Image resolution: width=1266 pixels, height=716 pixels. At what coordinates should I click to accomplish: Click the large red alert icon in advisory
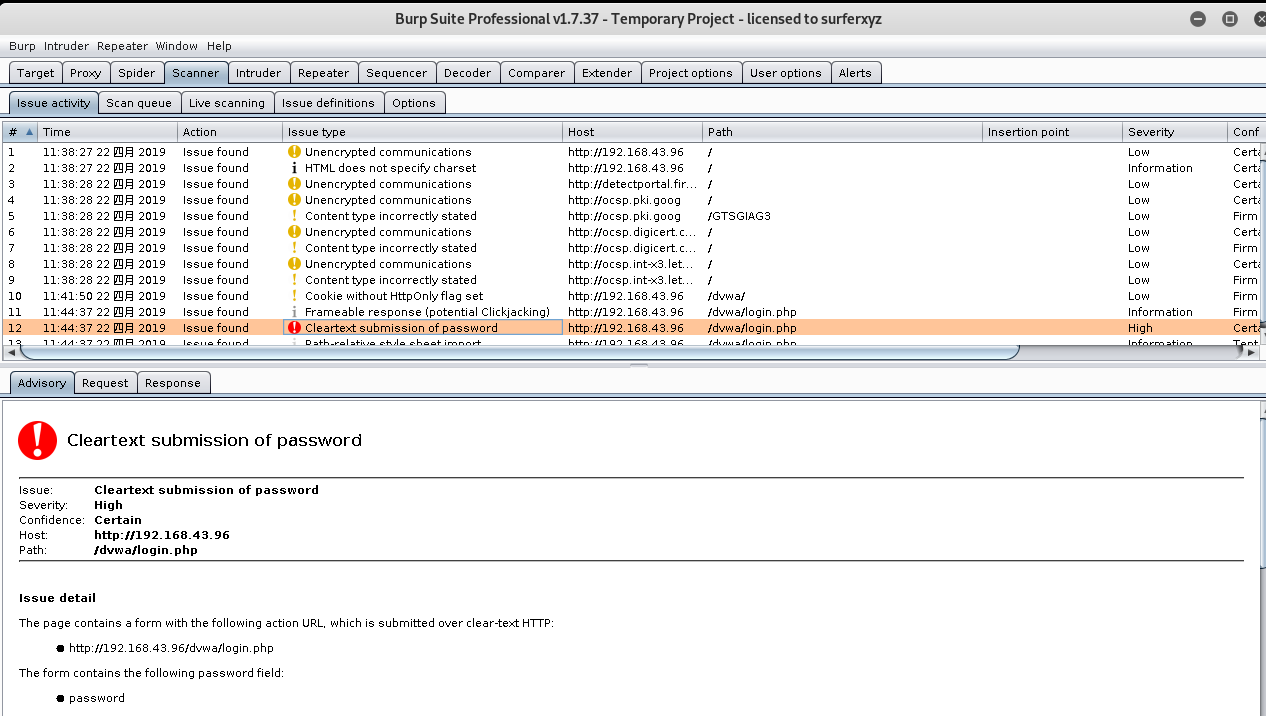click(x=38, y=440)
